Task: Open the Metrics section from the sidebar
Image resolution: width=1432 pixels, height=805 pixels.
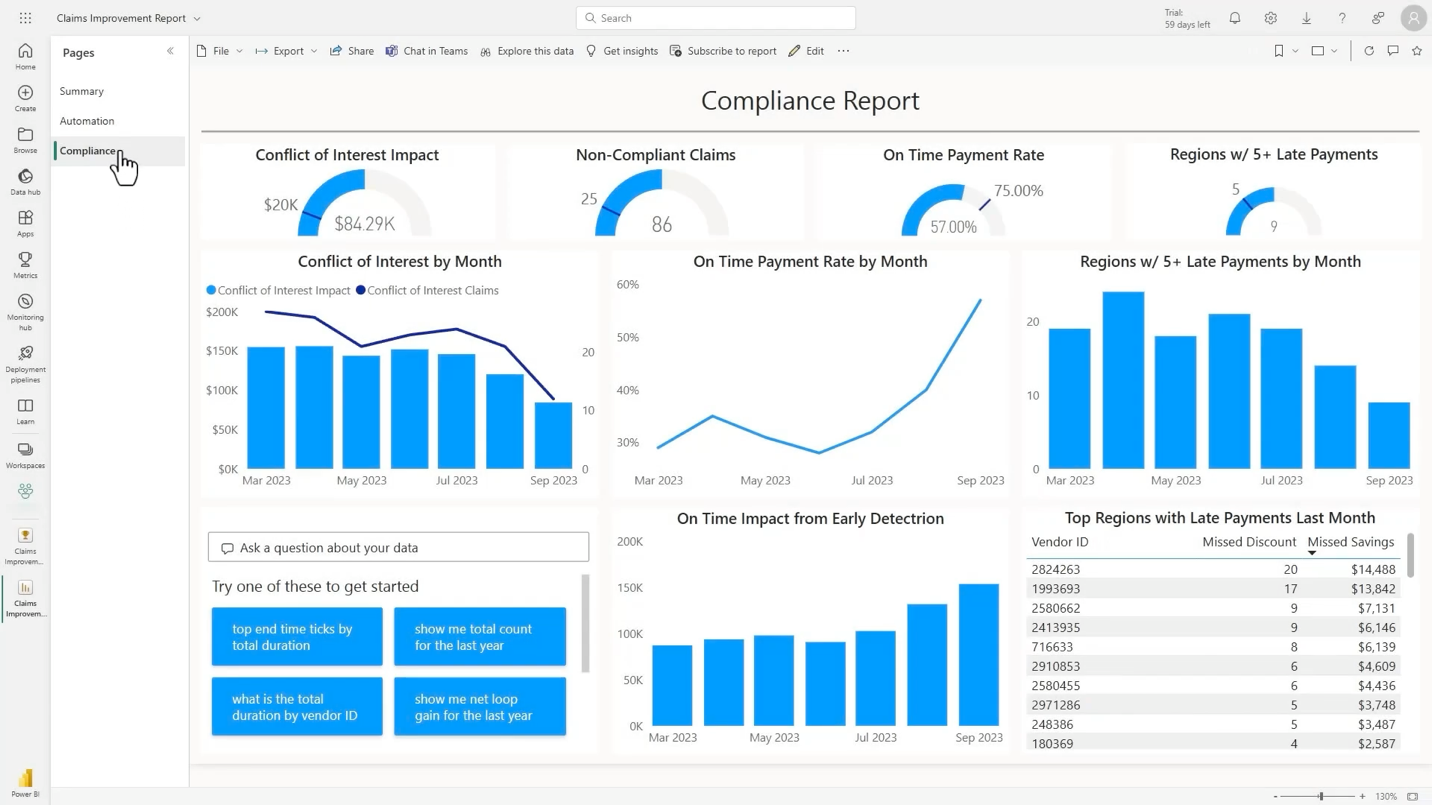Action: tap(25, 263)
